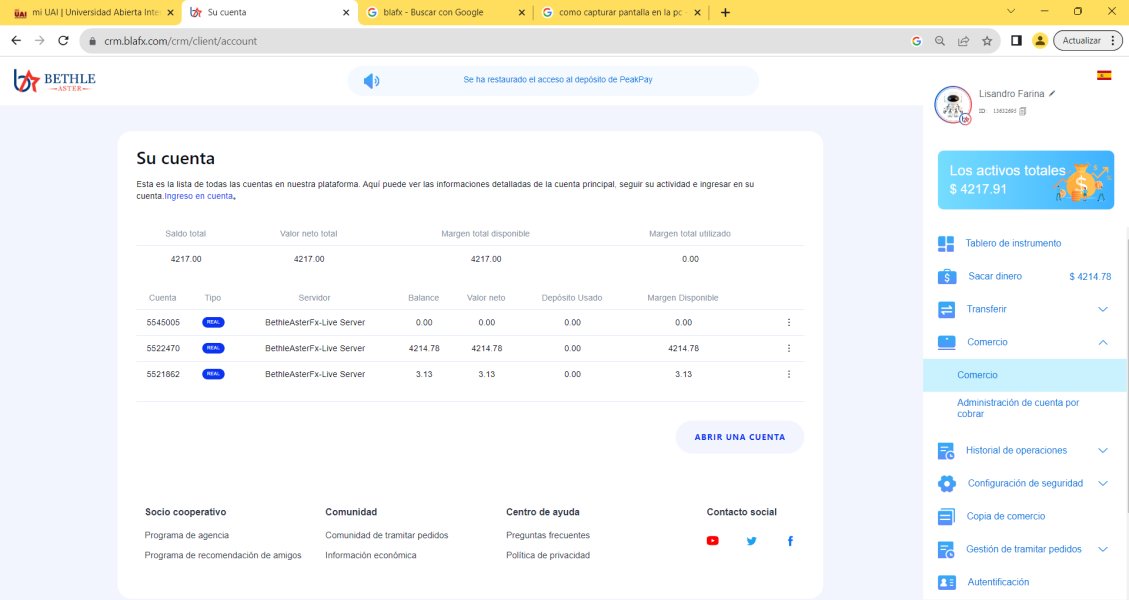Collapse the Comercio sidebar section
The width and height of the screenshot is (1129, 600).
pyautogui.click(x=1103, y=342)
